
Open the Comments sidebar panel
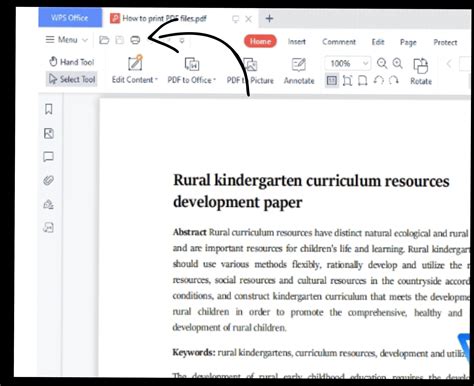click(x=49, y=157)
